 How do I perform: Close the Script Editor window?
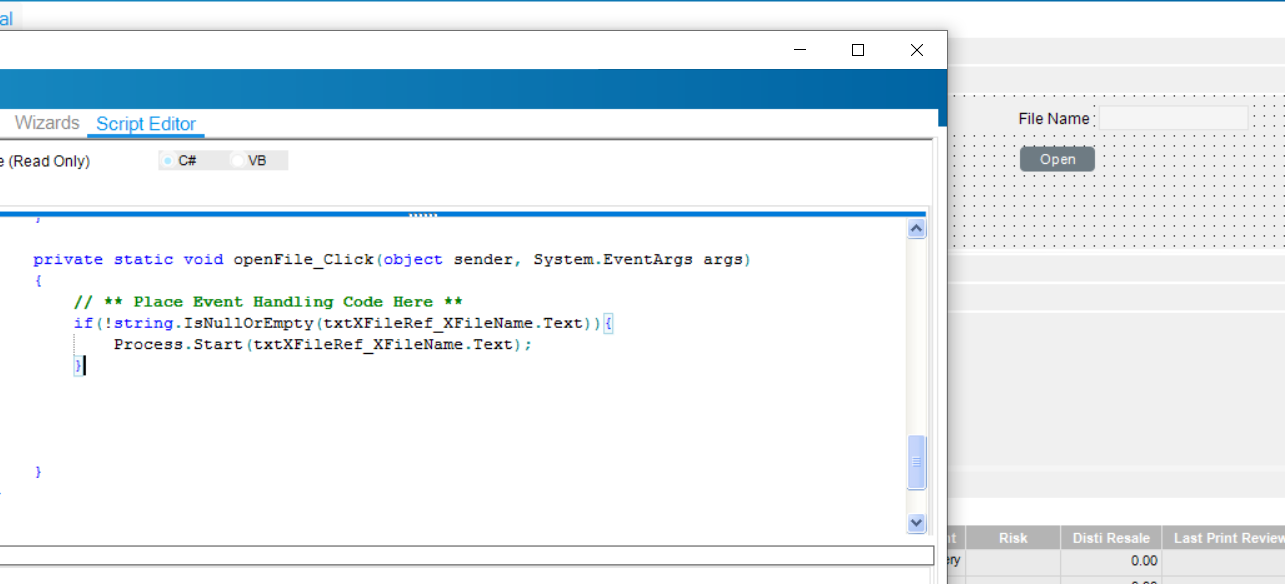(916, 50)
